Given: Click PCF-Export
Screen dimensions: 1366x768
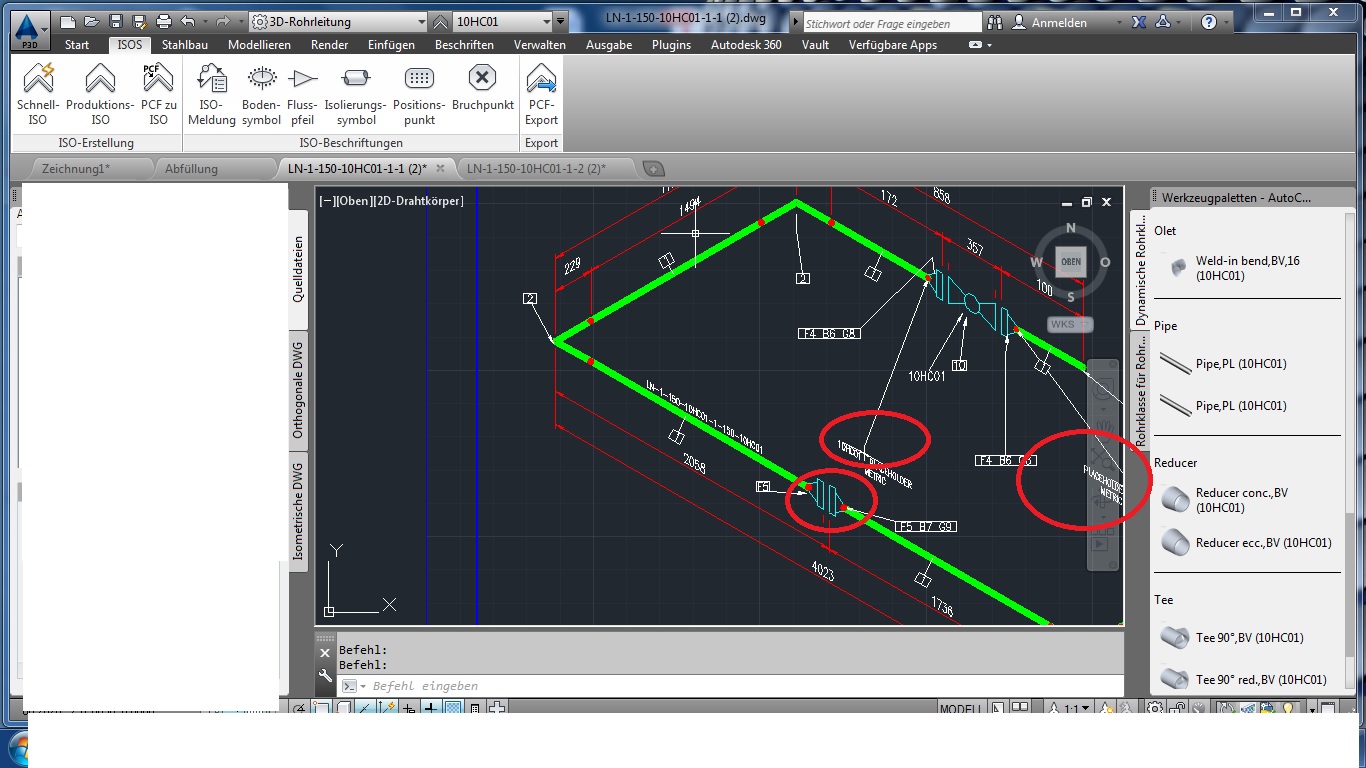Looking at the screenshot, I should click(x=541, y=95).
